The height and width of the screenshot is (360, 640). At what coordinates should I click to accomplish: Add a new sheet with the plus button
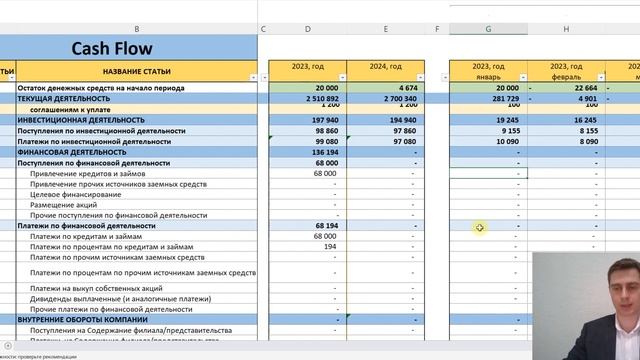coord(8,346)
